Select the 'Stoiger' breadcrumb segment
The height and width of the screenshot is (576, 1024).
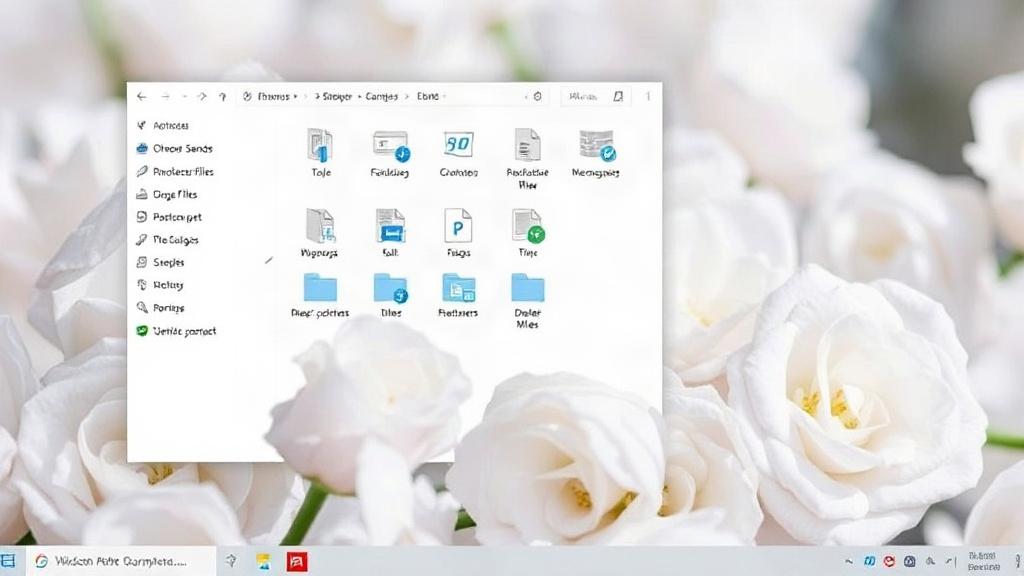pyautogui.click(x=337, y=97)
